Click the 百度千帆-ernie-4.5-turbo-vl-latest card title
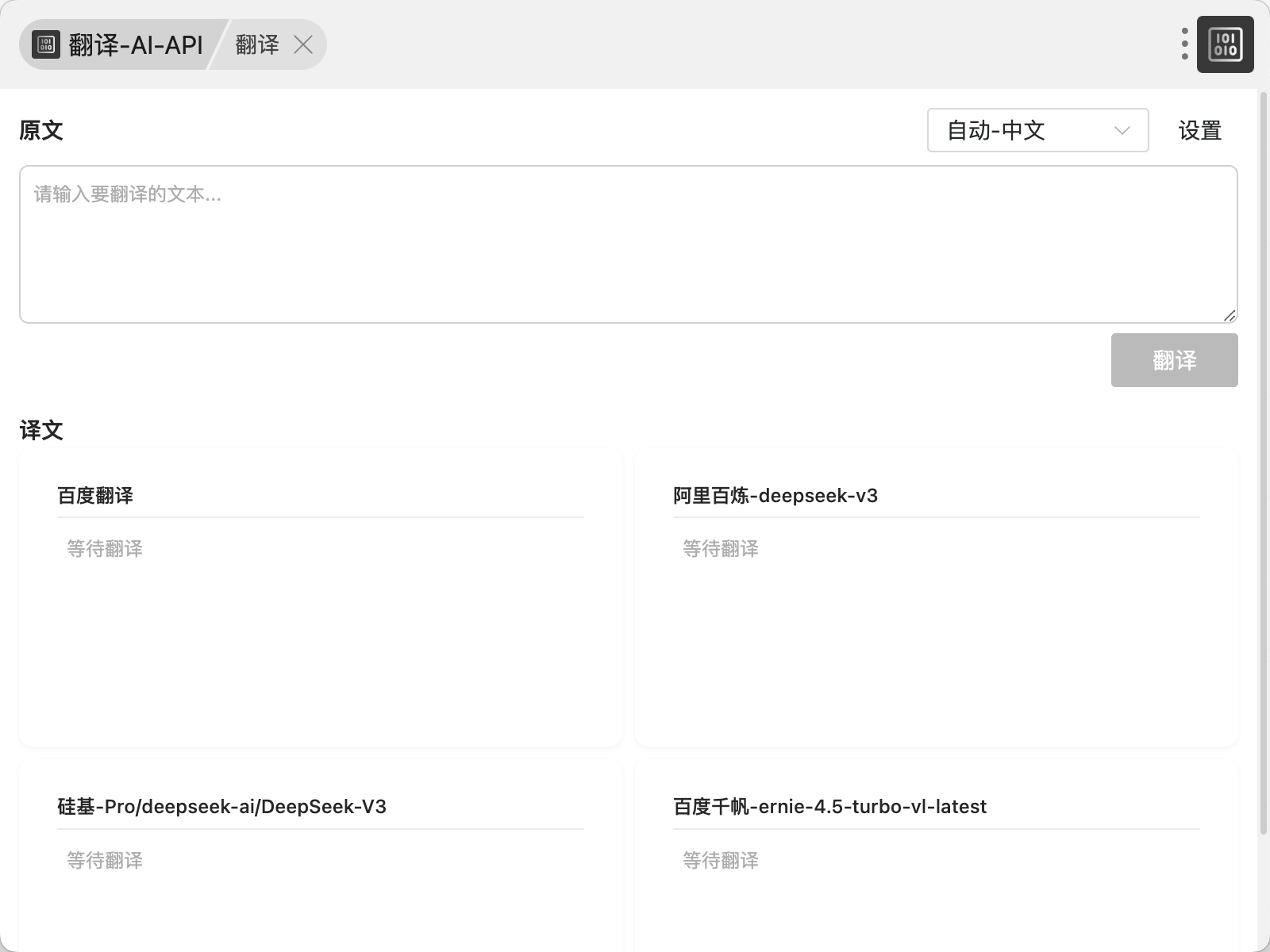The width and height of the screenshot is (1270, 952). coord(829,807)
